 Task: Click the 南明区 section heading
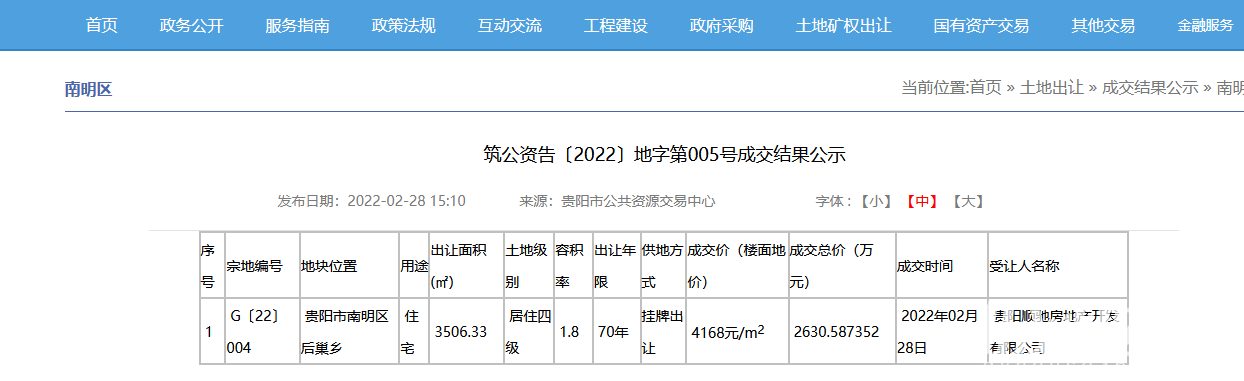pos(89,89)
